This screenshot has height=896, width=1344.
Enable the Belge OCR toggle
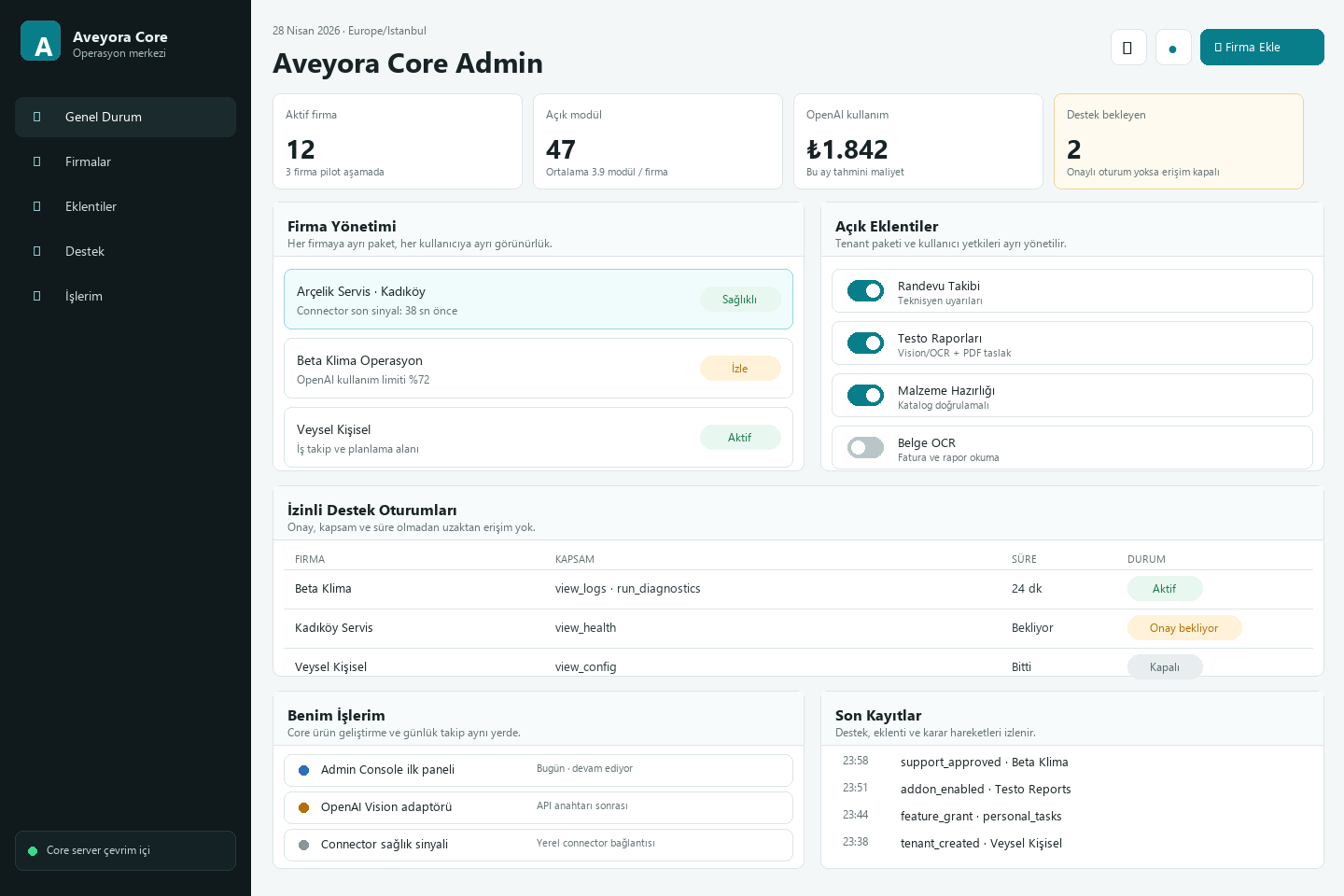point(865,448)
